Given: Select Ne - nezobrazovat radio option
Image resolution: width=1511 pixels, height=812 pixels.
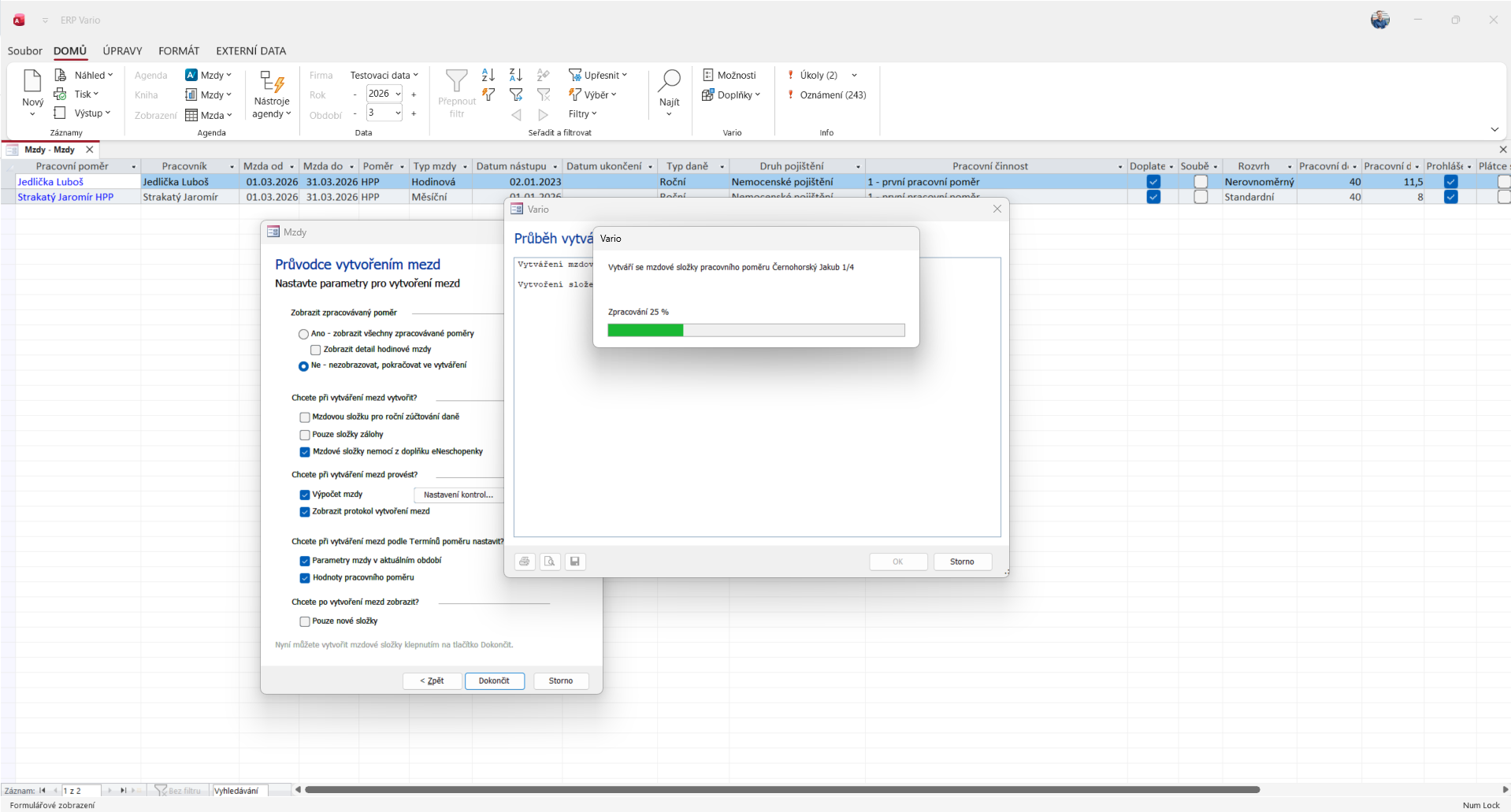Looking at the screenshot, I should pyautogui.click(x=303, y=365).
